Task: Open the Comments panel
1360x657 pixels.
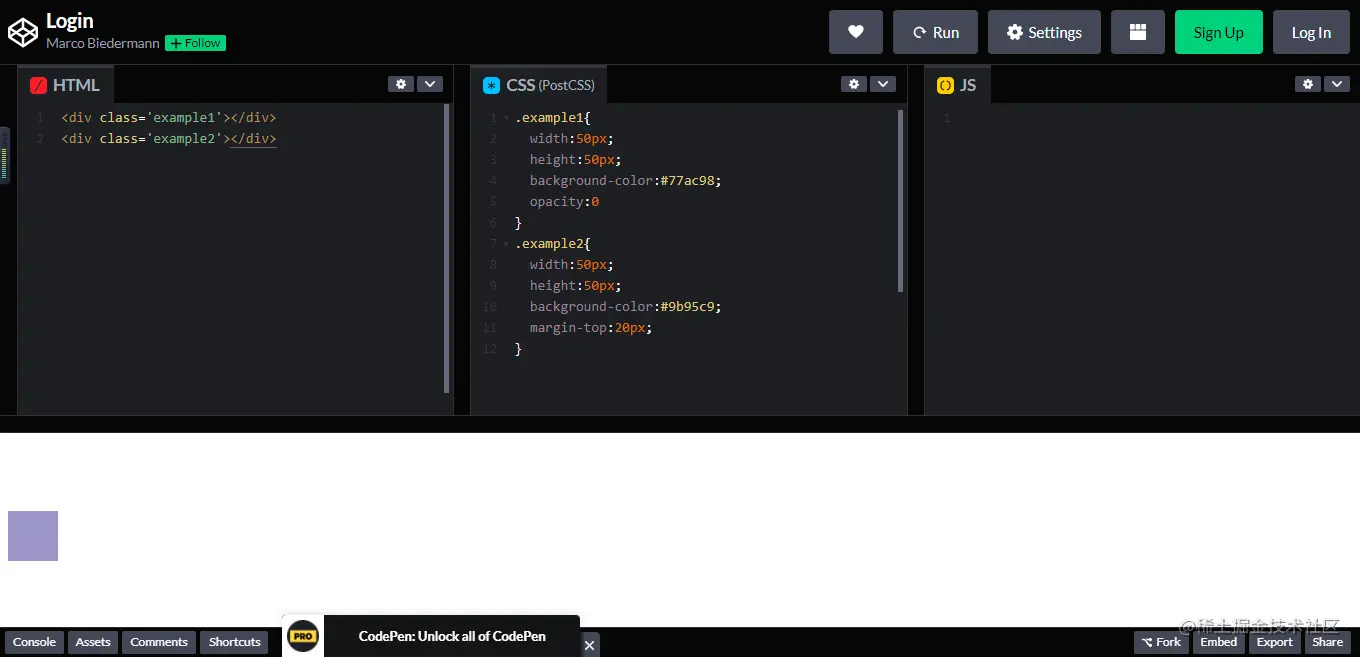Action: (x=159, y=642)
